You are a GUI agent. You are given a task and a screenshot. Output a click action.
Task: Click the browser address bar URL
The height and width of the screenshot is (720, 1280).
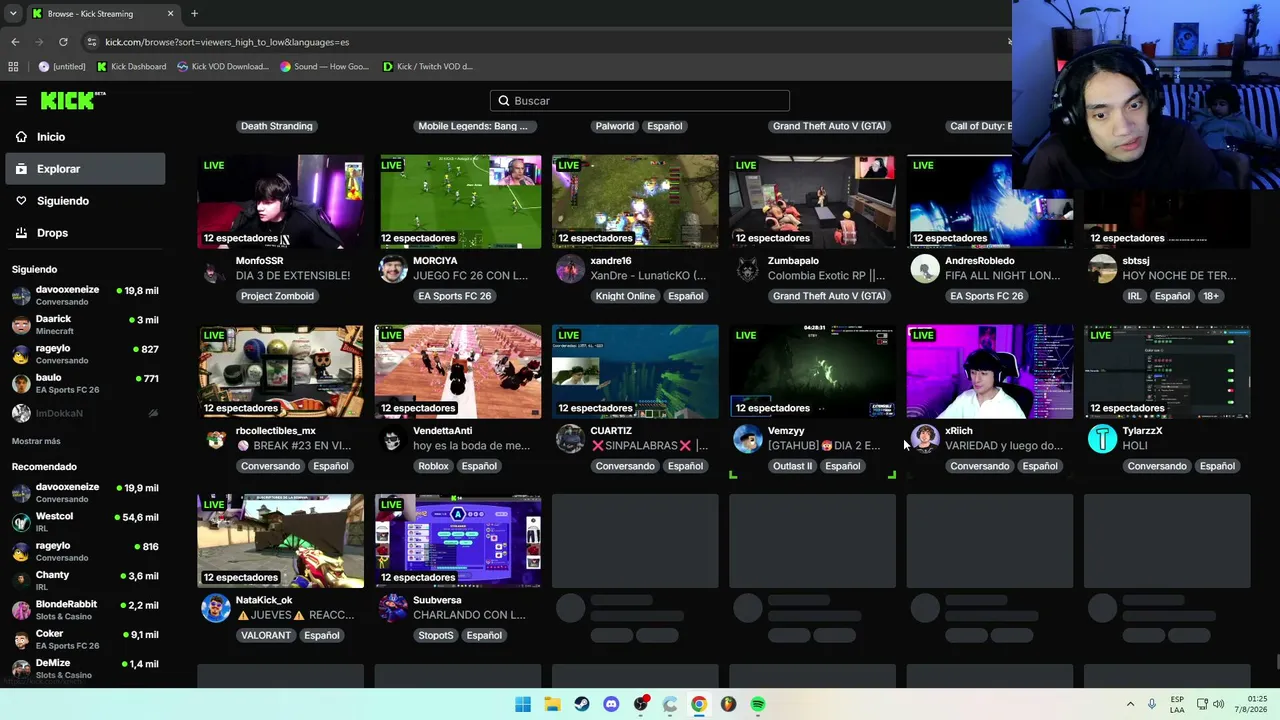point(227,42)
